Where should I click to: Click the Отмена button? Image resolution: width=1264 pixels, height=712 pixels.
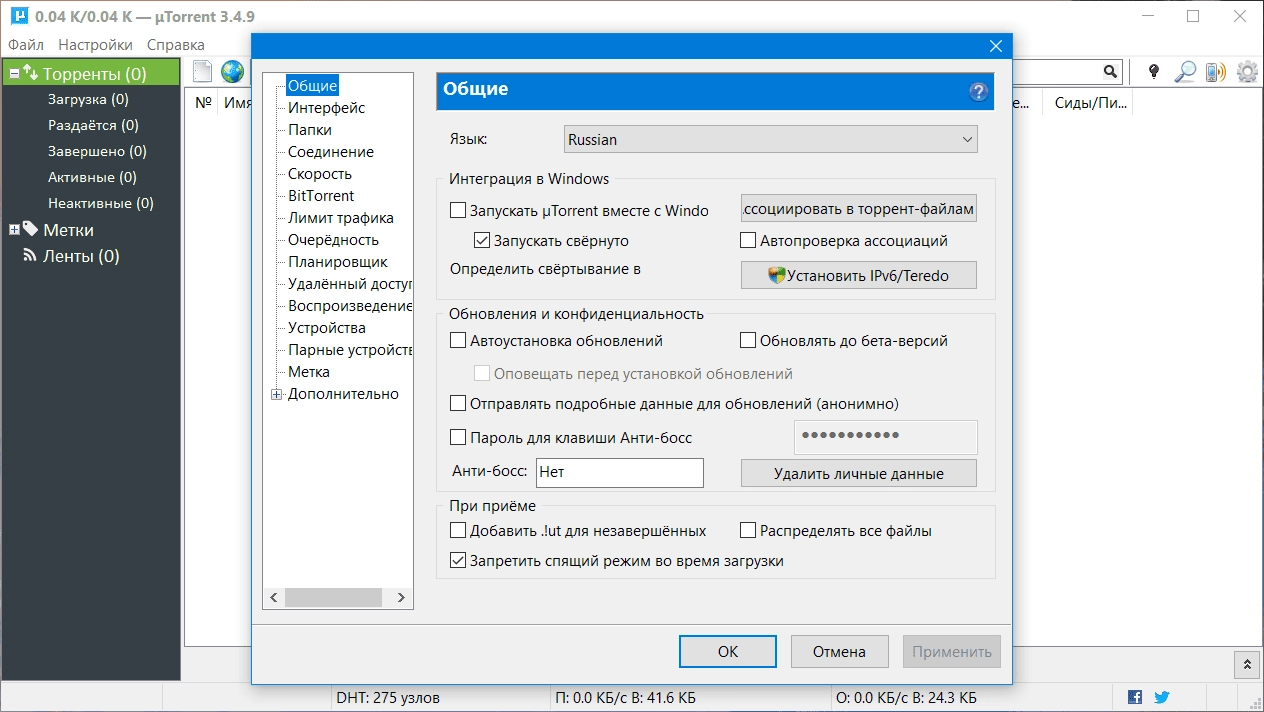[x=839, y=652]
